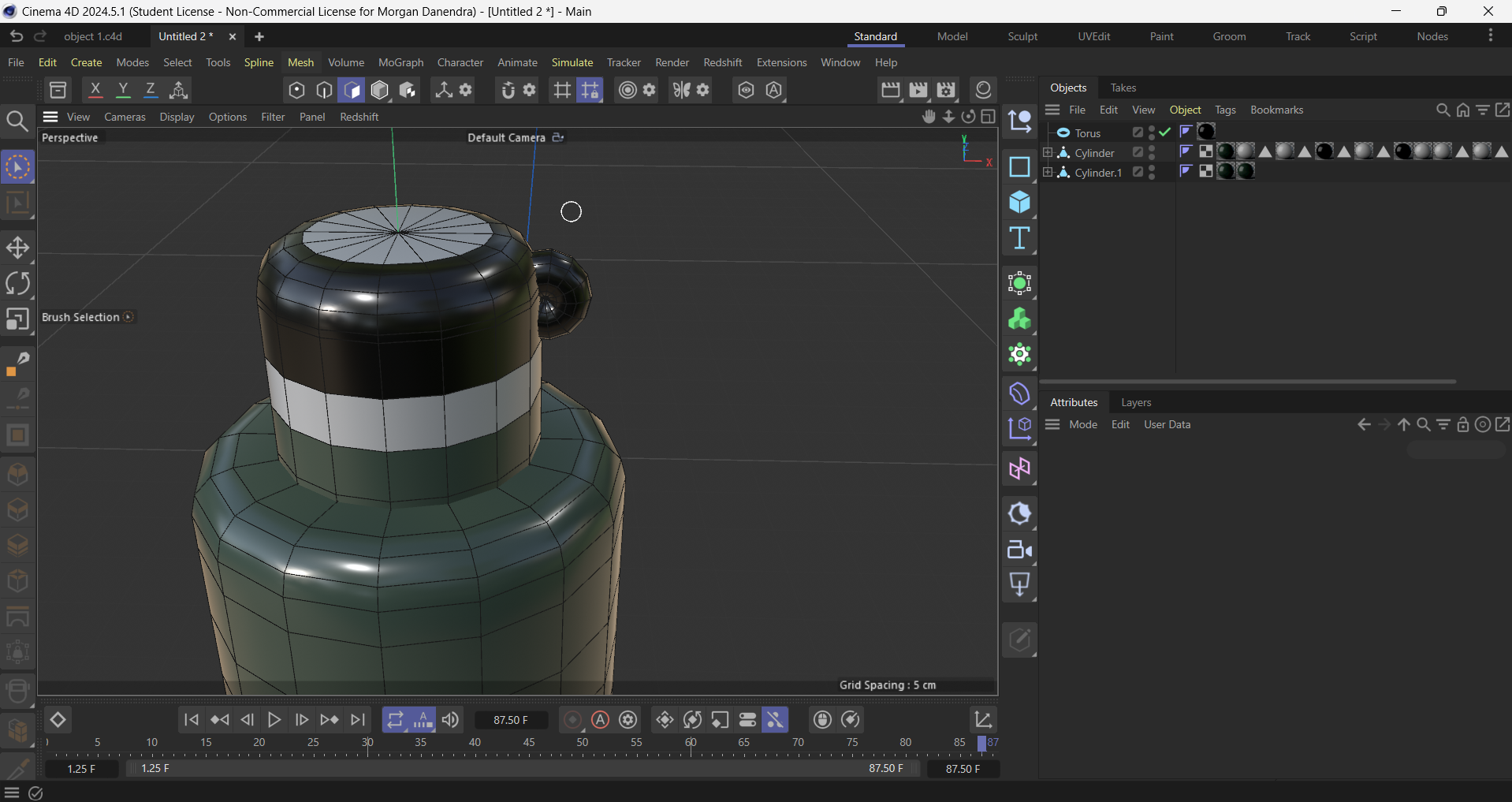
Task: Select the Live Selection tool
Action: pos(17,166)
